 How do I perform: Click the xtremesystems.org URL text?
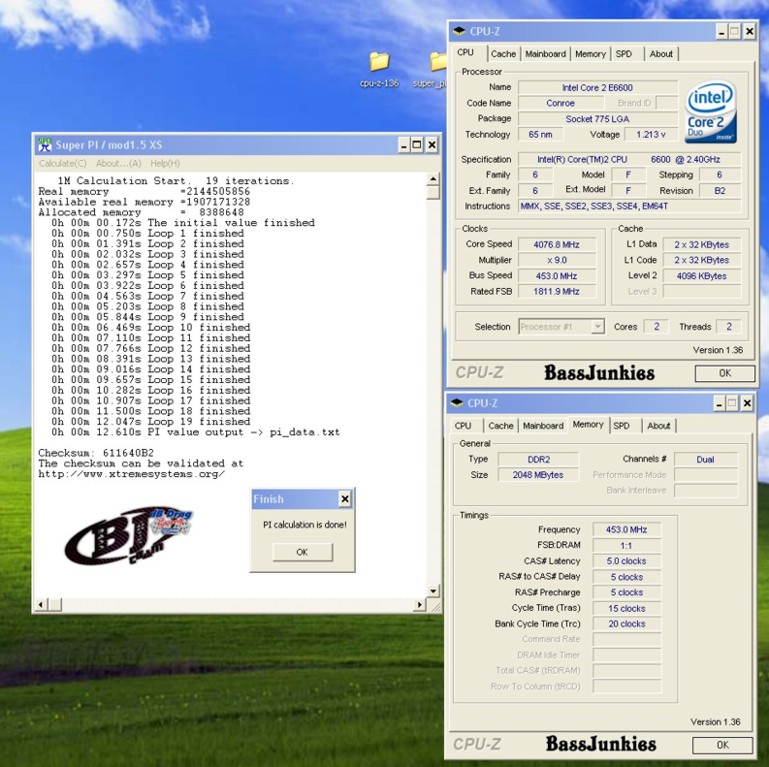pyautogui.click(x=131, y=474)
